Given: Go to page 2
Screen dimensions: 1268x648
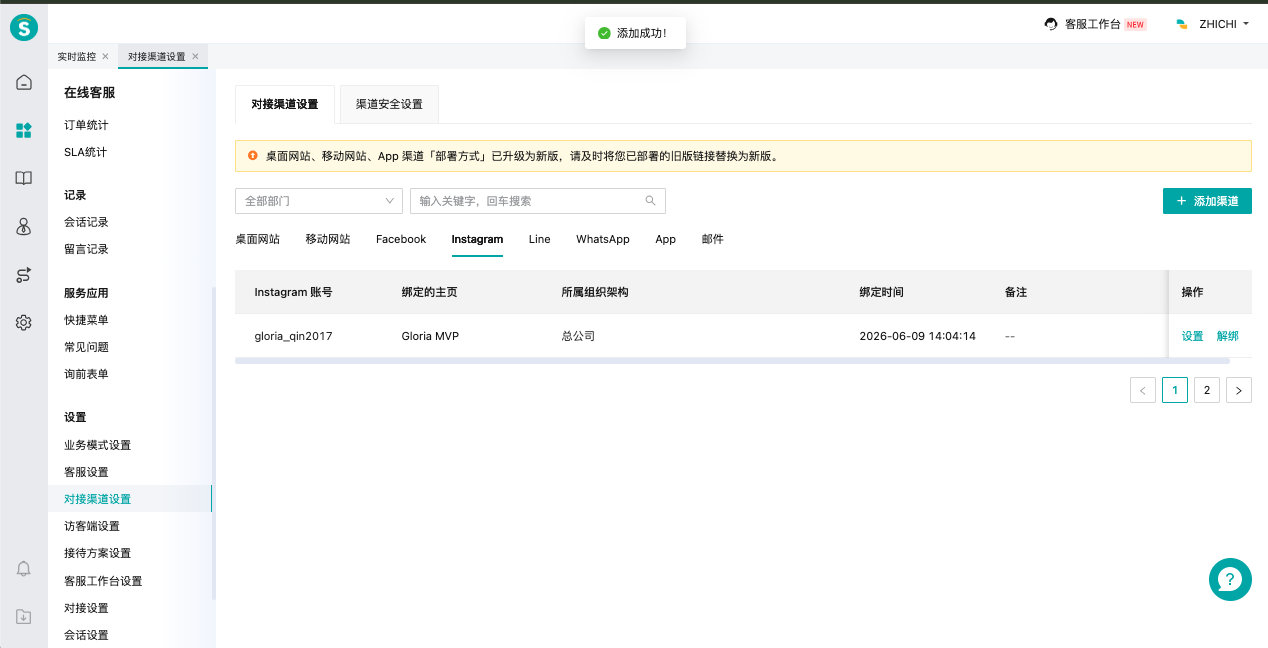Looking at the screenshot, I should 1207,390.
